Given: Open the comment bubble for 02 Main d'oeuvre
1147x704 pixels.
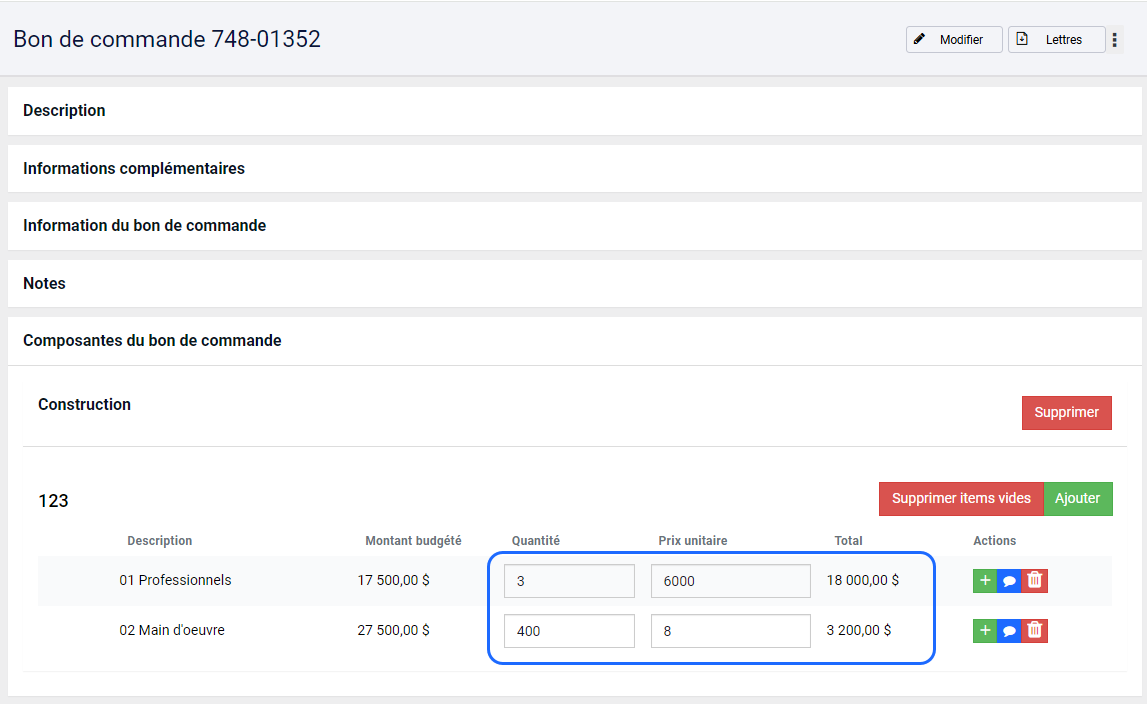Looking at the screenshot, I should coord(1009,631).
